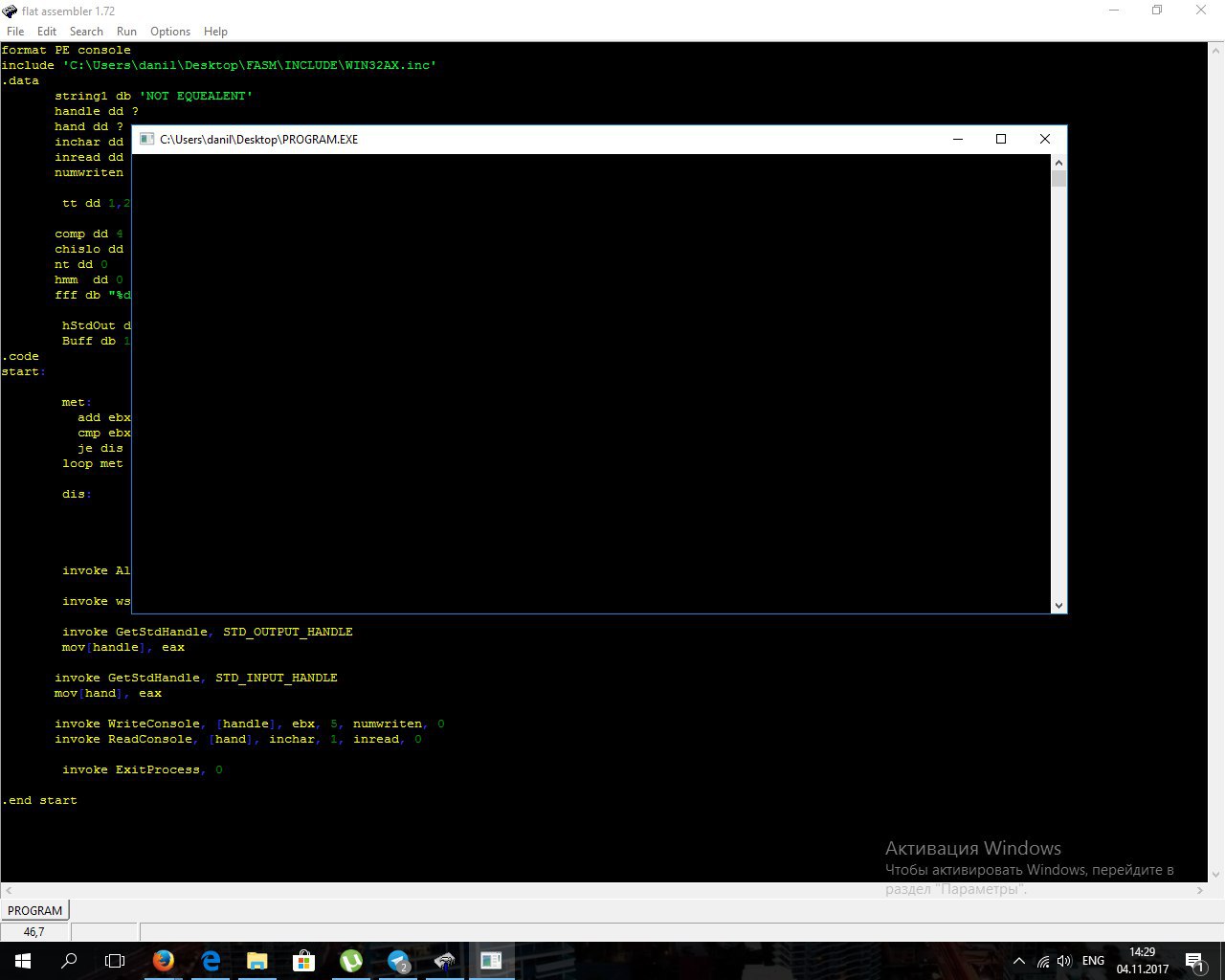Open the Action Center notifications
This screenshot has height=980, width=1225.
click(x=1193, y=961)
